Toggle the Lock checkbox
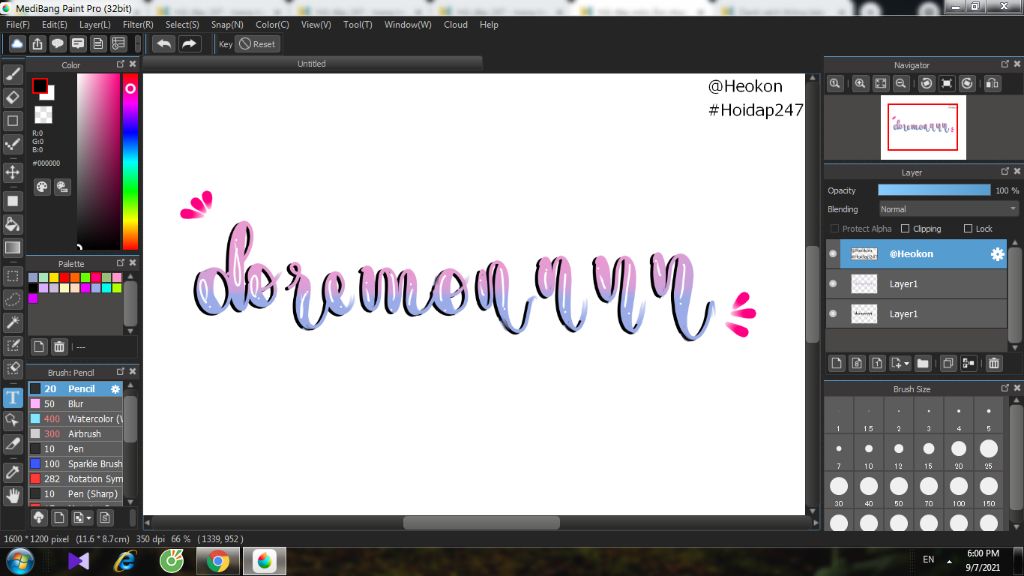 click(x=968, y=229)
